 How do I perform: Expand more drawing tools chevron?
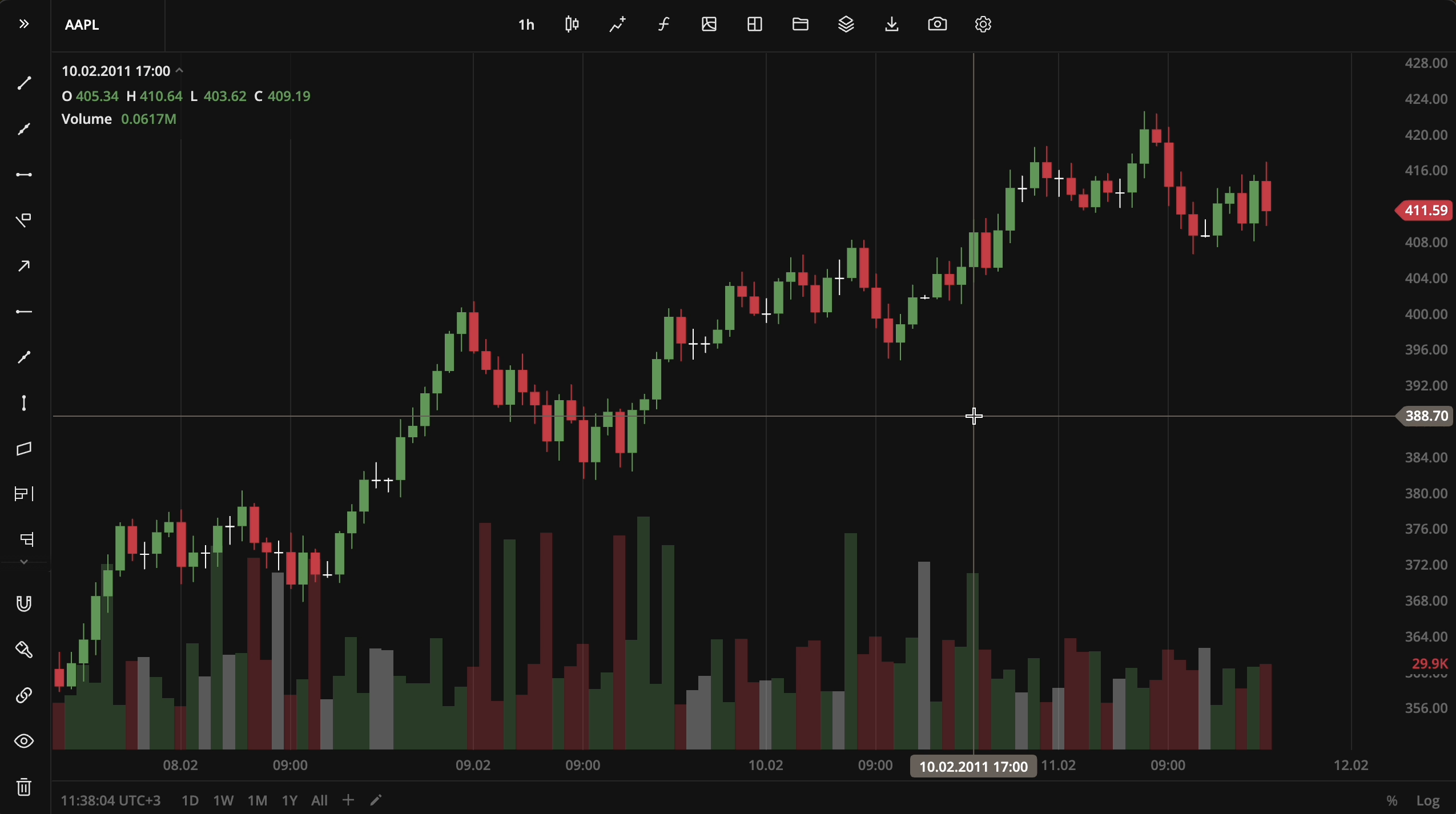pos(23,562)
